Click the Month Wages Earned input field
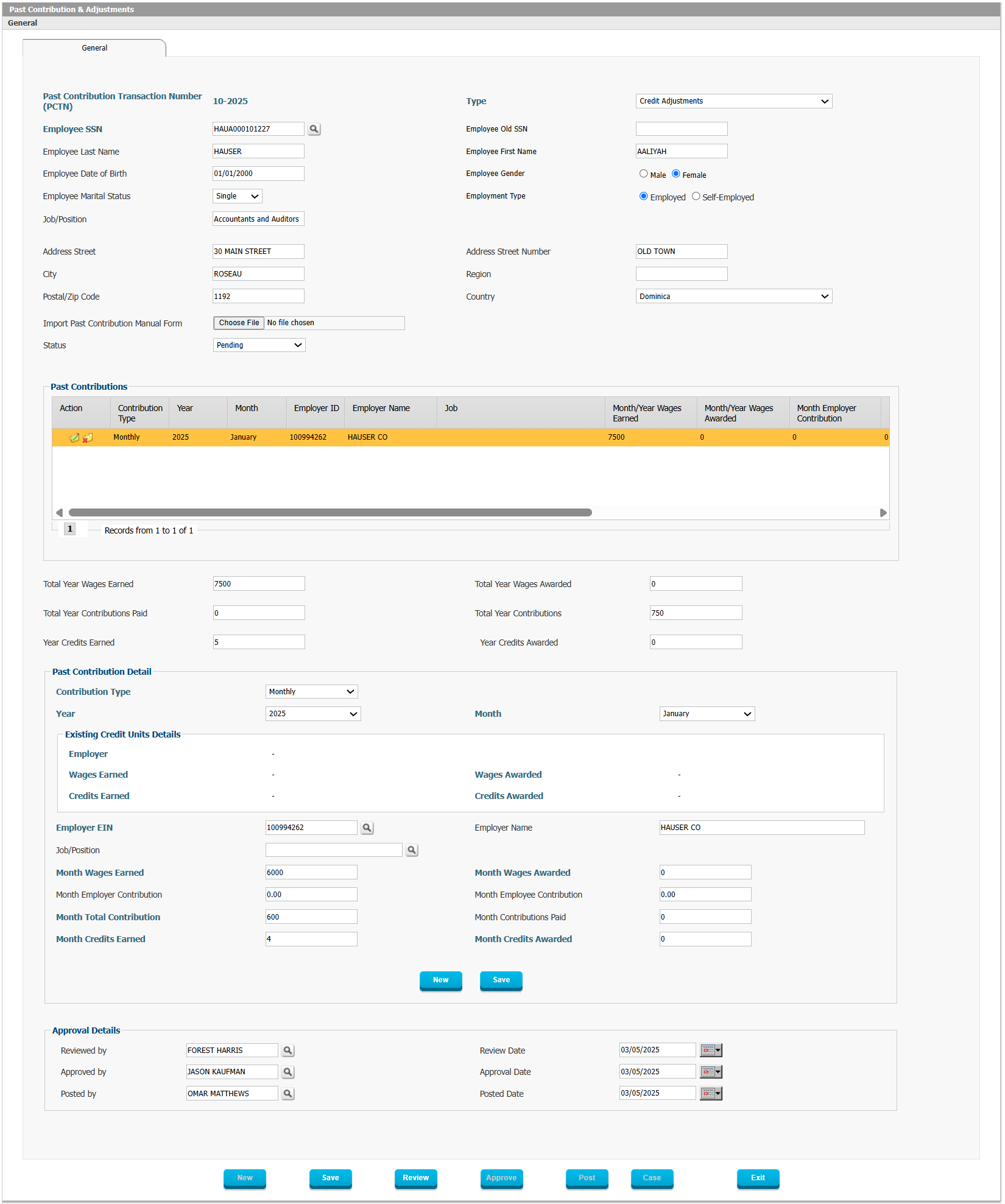The width and height of the screenshot is (1005, 1204). coord(311,873)
